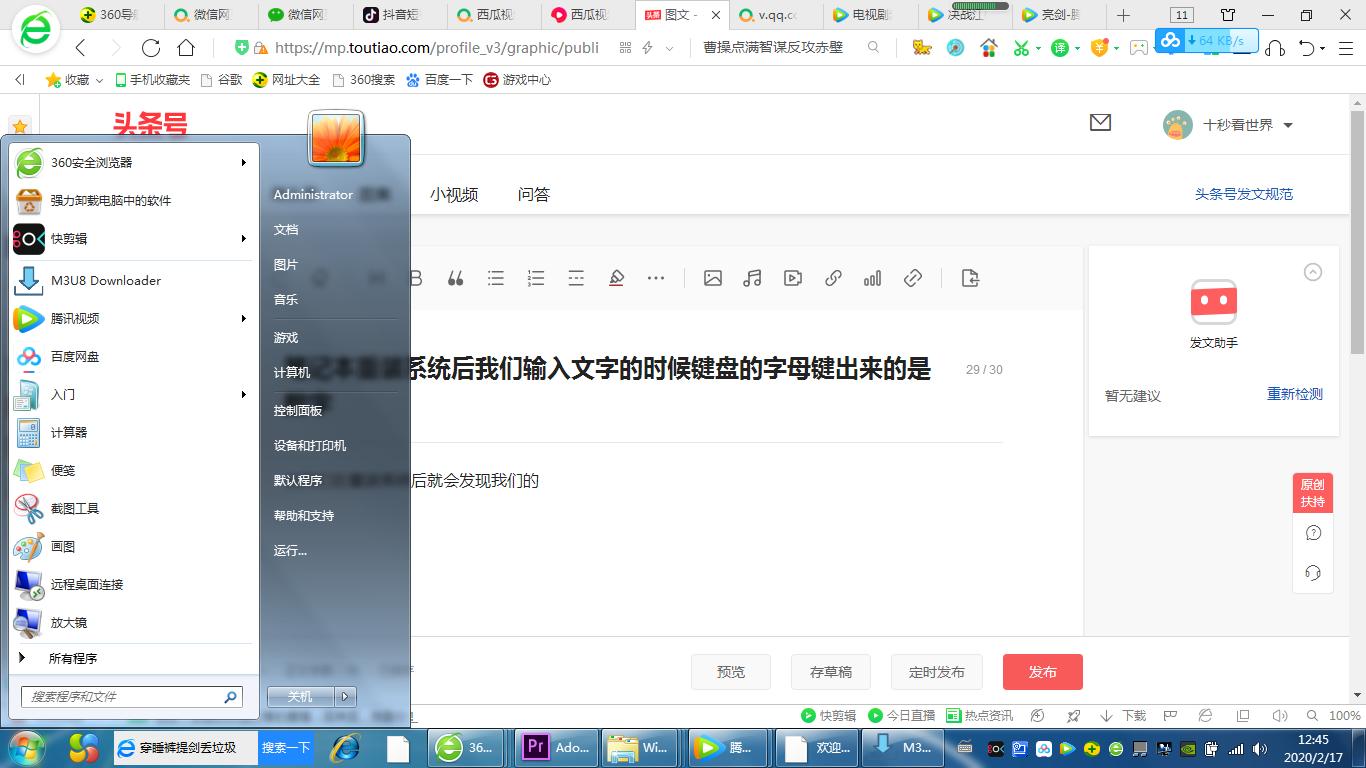Insert a bulleted list
This screenshot has width=1366, height=768.
click(496, 278)
